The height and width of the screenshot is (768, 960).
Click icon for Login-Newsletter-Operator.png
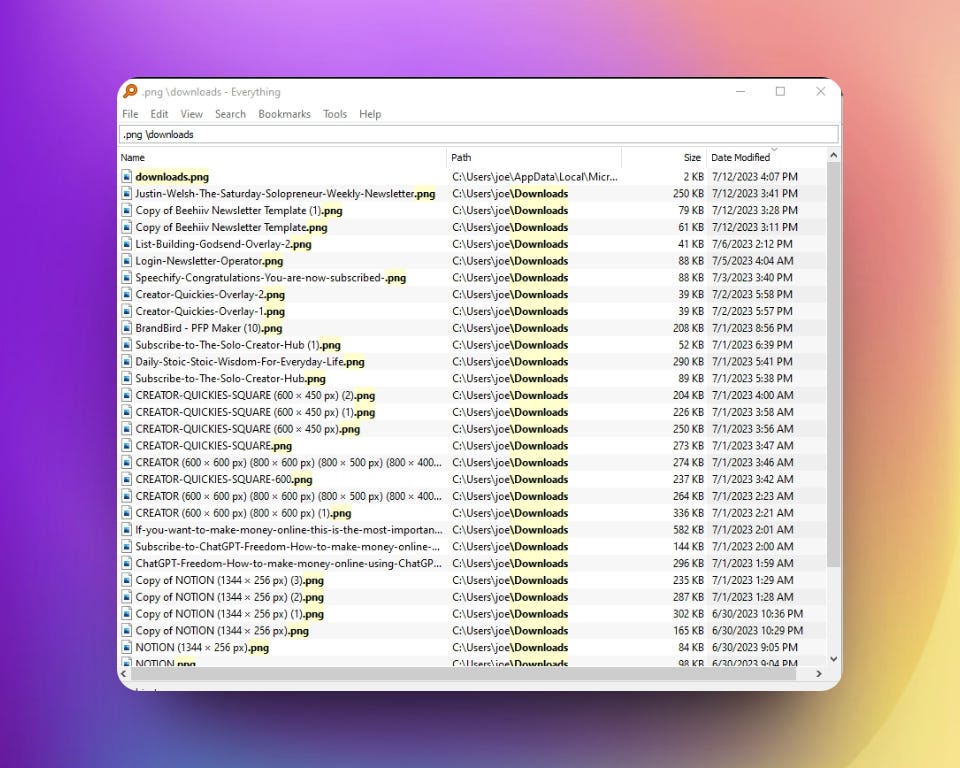click(x=127, y=261)
